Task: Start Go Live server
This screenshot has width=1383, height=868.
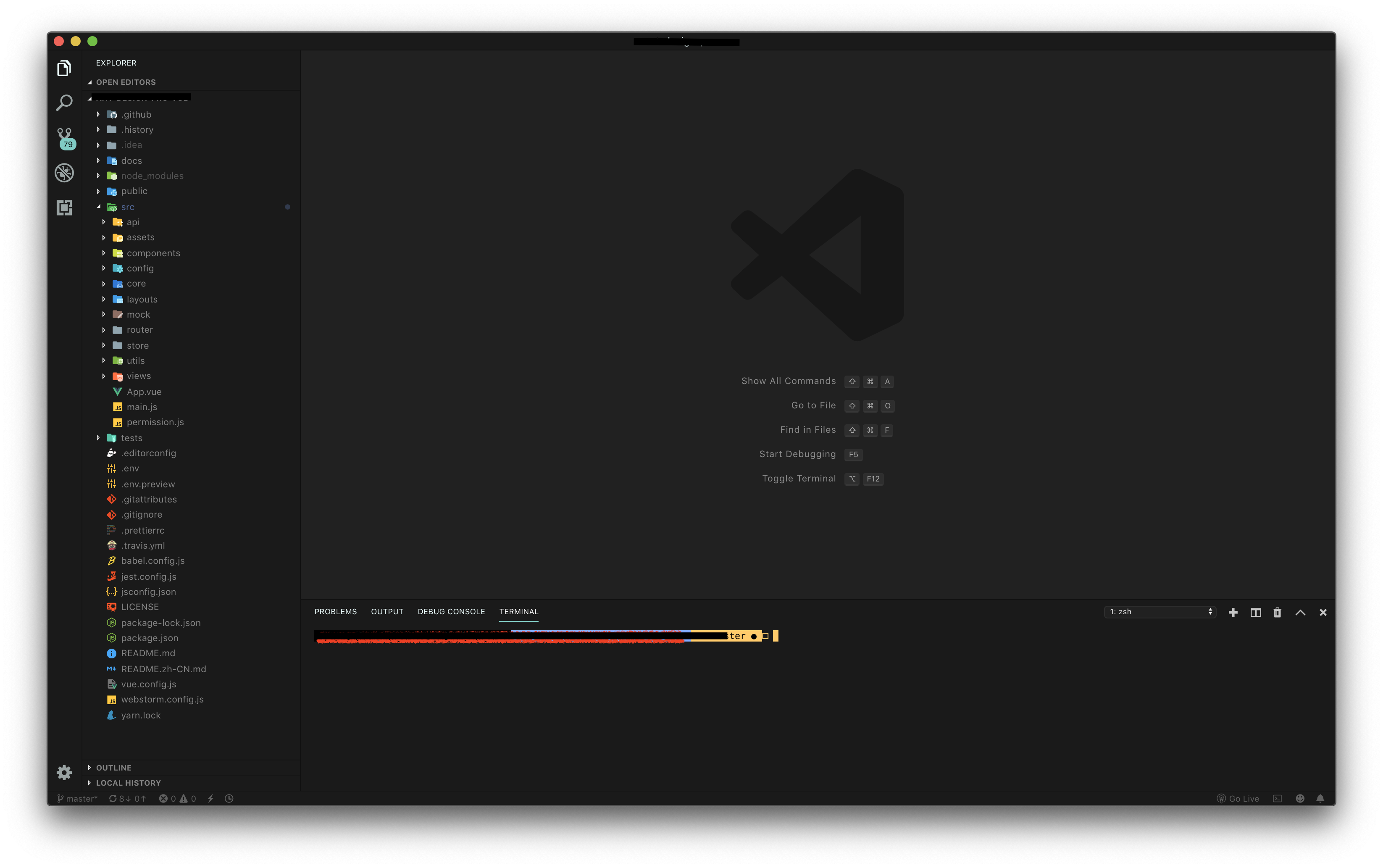Action: pyautogui.click(x=1238, y=799)
